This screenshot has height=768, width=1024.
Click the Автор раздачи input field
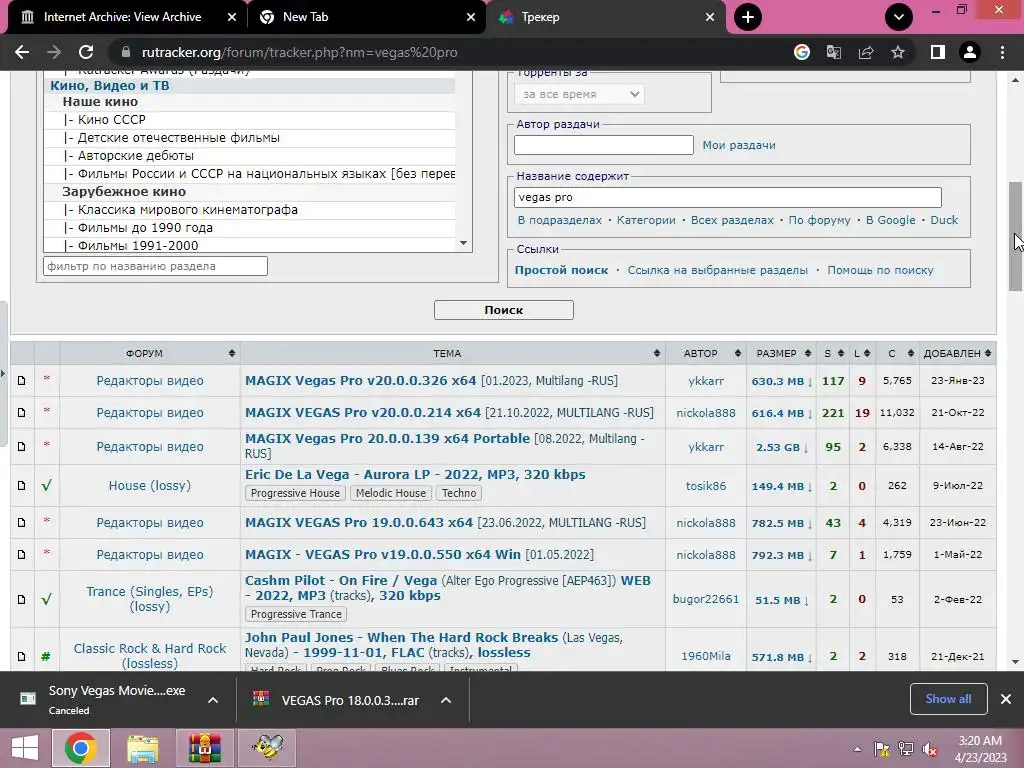pyautogui.click(x=603, y=145)
